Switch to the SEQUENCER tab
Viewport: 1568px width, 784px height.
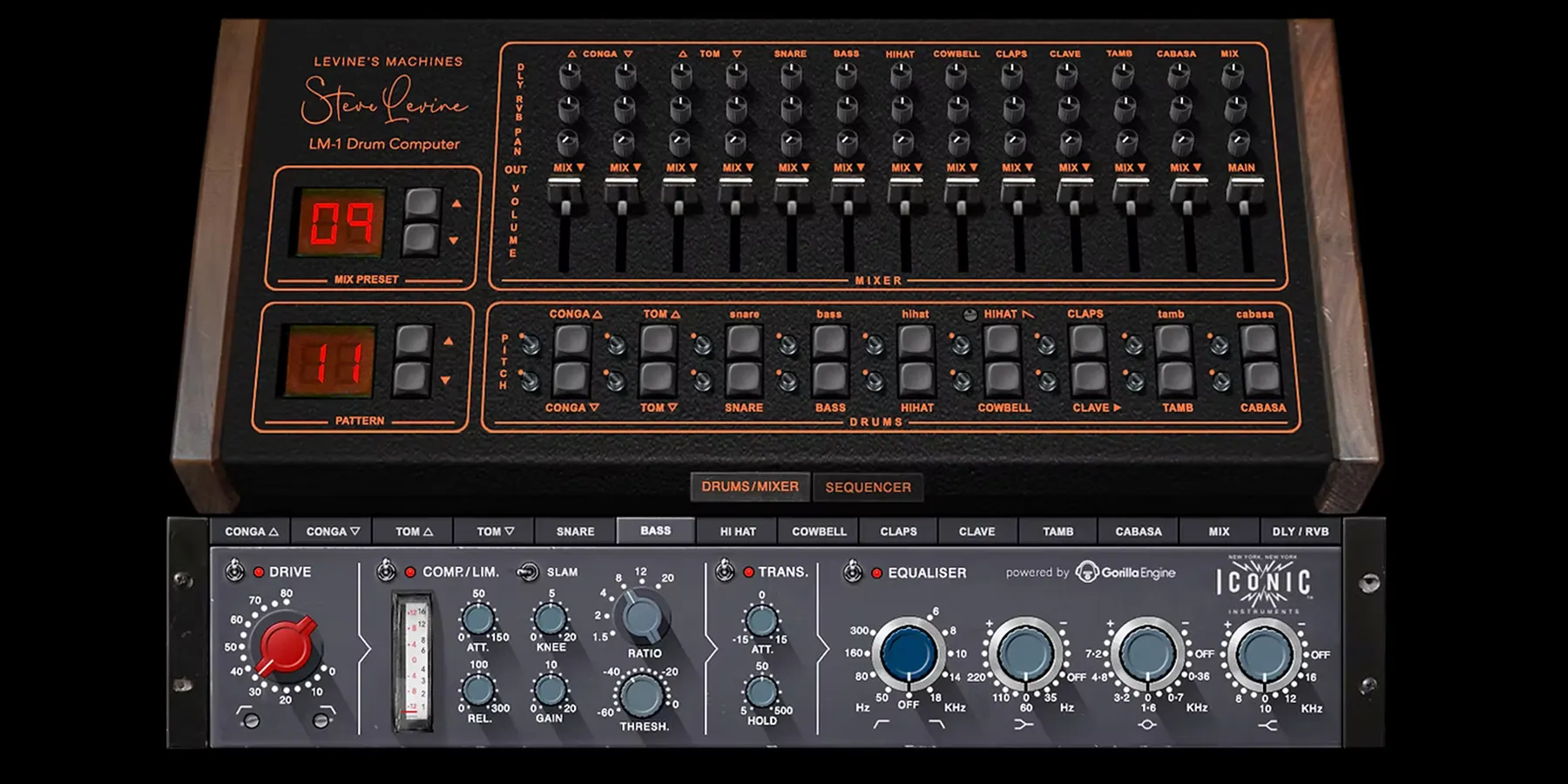867,487
